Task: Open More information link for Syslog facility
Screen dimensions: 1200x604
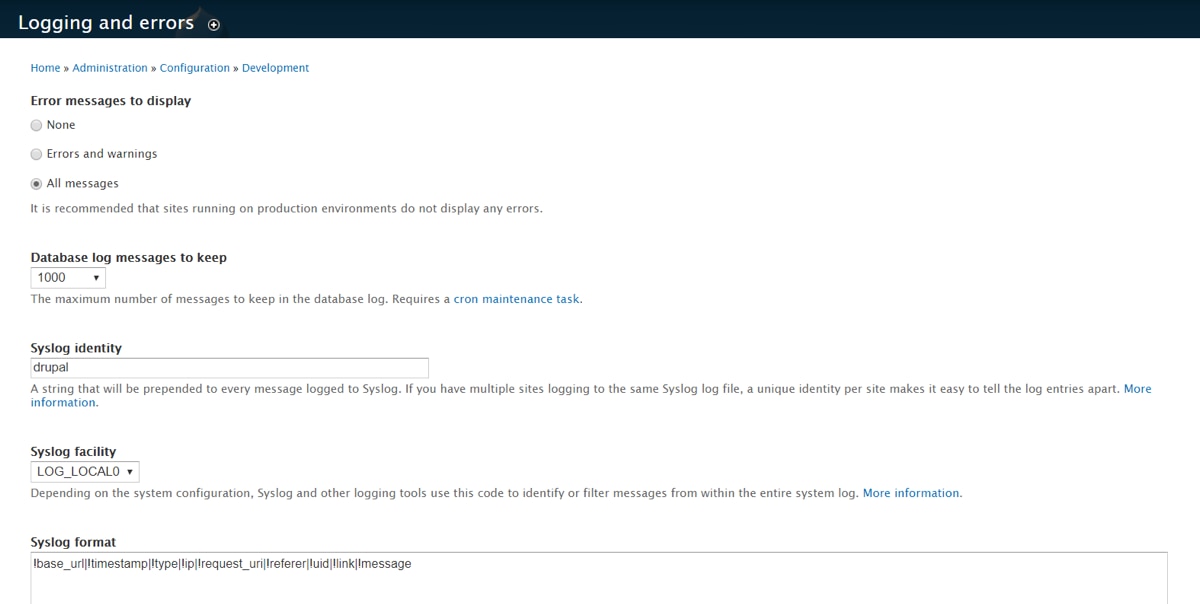Action: [x=910, y=493]
